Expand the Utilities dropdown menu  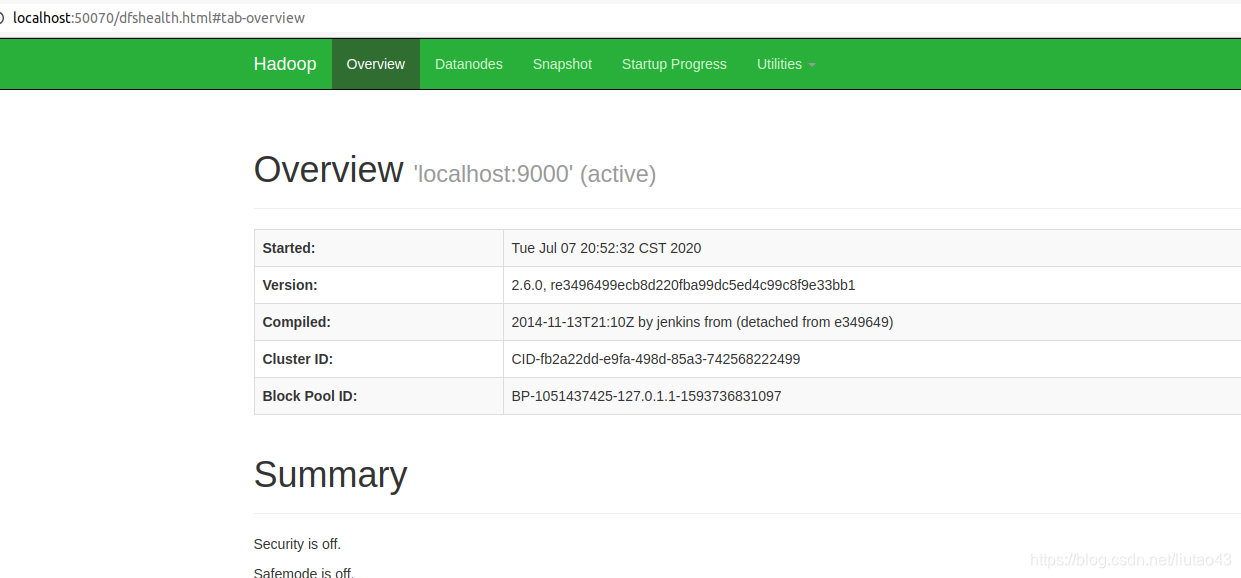(x=786, y=64)
